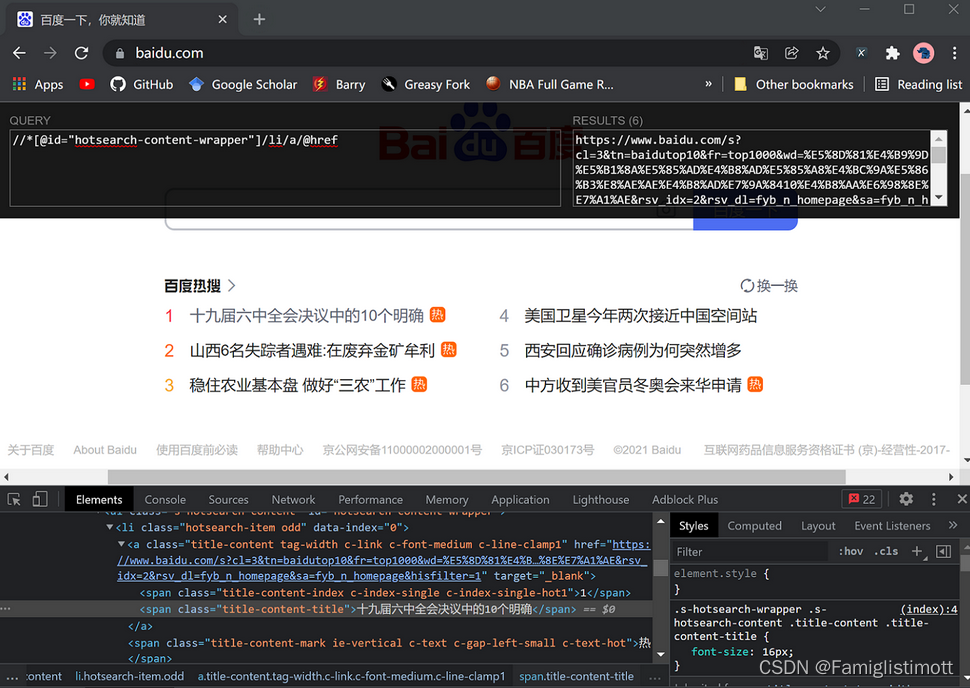
Task: Switch to the Console tab in DevTools
Action: pos(165,499)
